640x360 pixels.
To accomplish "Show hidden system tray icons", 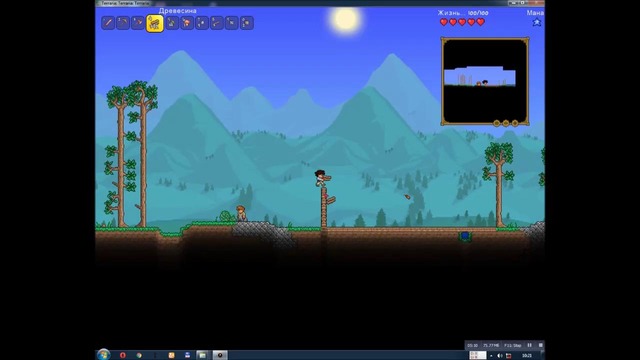I will tap(491, 356).
